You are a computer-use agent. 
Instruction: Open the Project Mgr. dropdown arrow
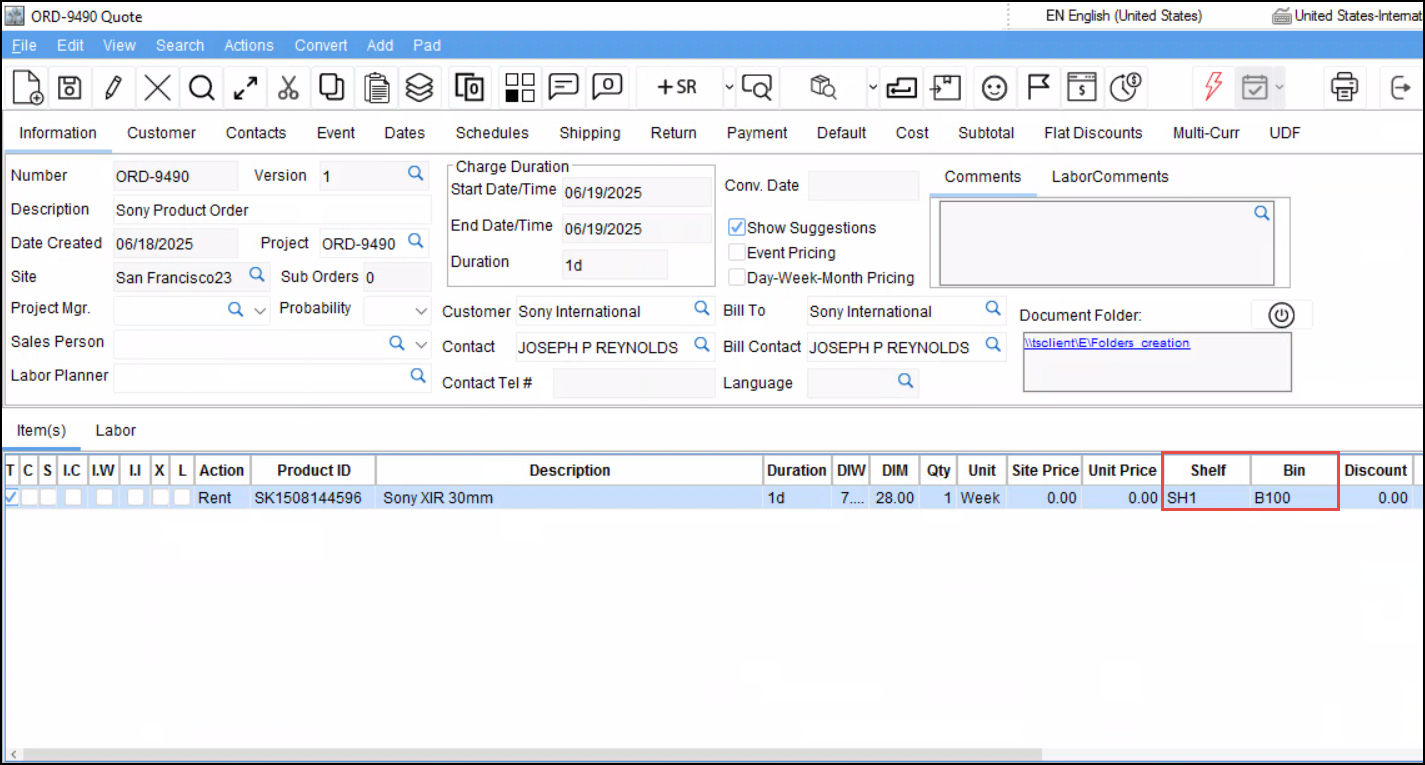coord(260,311)
